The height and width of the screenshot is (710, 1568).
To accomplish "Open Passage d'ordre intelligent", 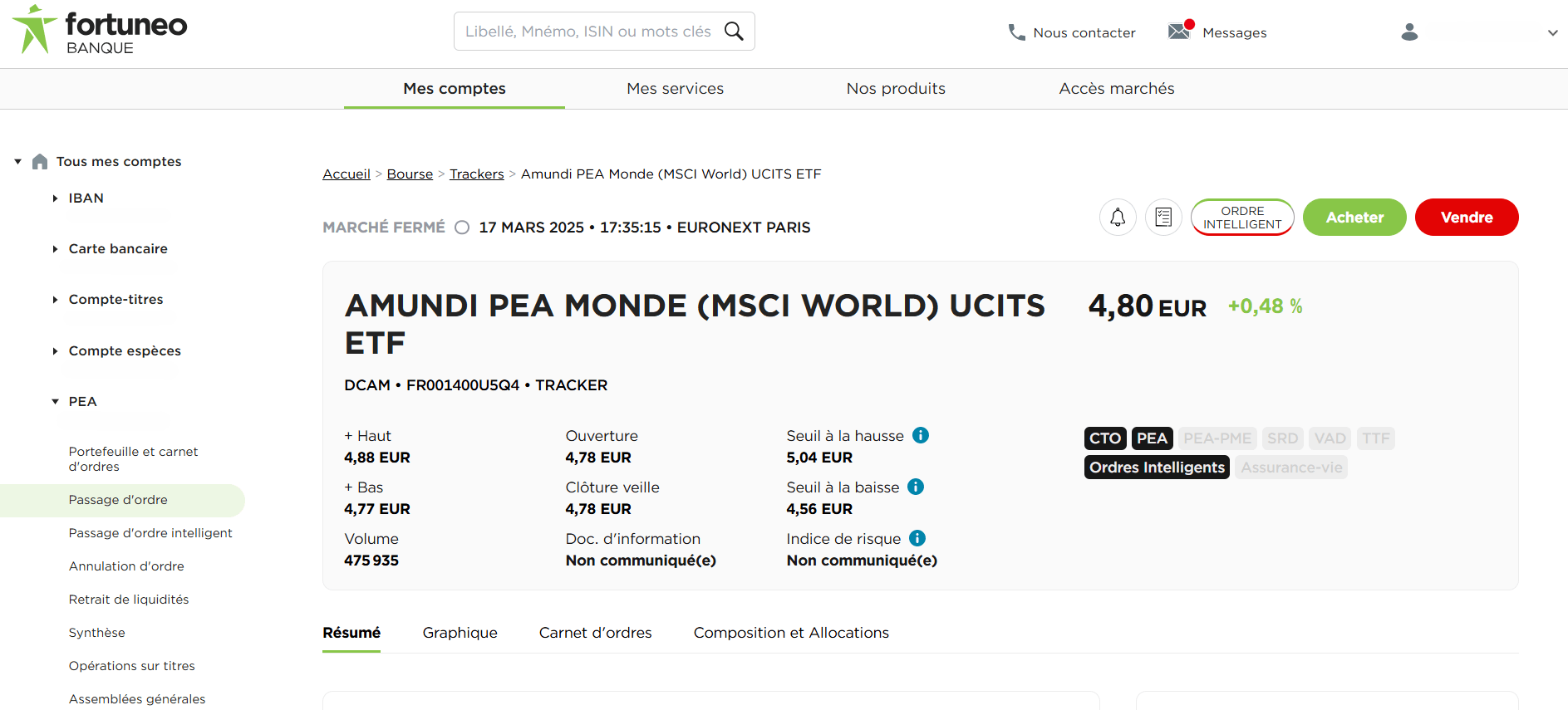I will pyautogui.click(x=150, y=533).
